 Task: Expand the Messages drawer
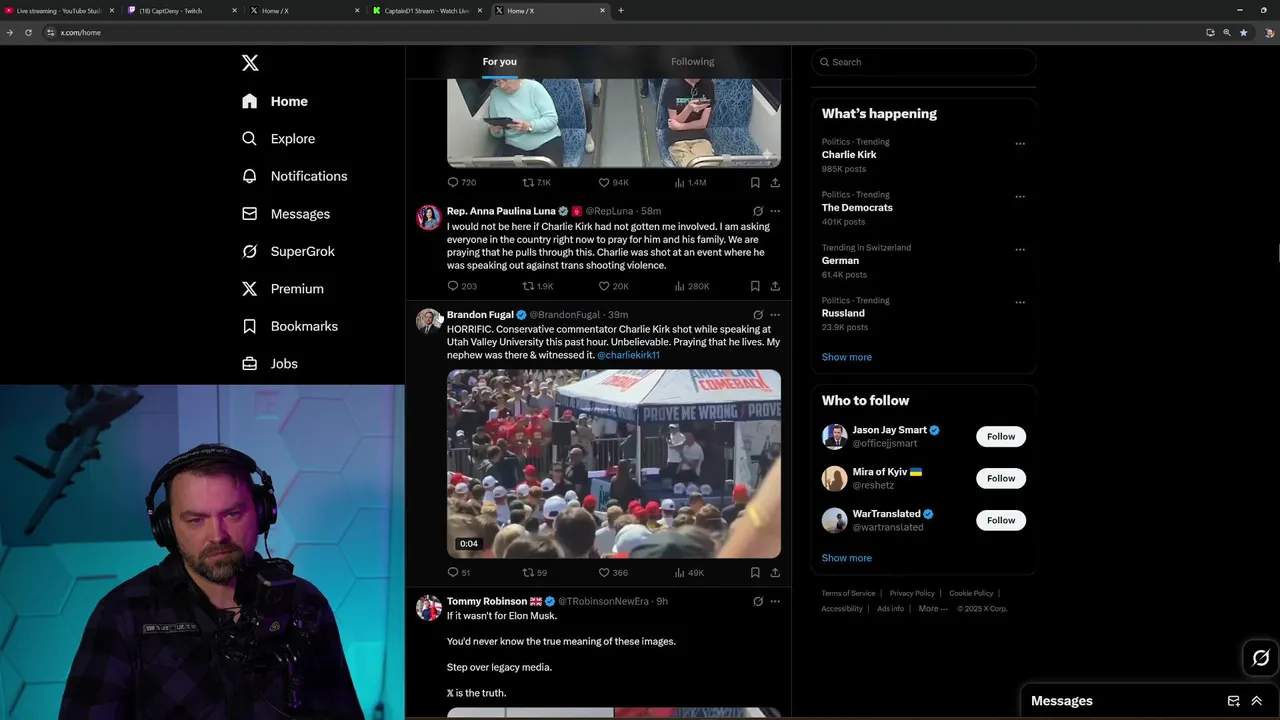pyautogui.click(x=1257, y=701)
